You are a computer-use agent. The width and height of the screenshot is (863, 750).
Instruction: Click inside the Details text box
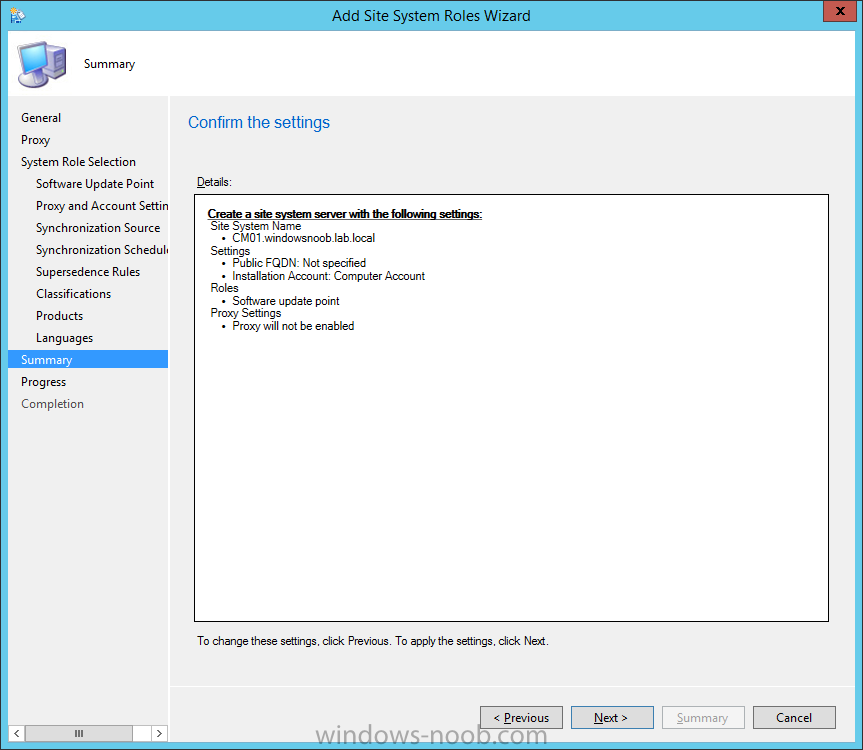tap(511, 408)
